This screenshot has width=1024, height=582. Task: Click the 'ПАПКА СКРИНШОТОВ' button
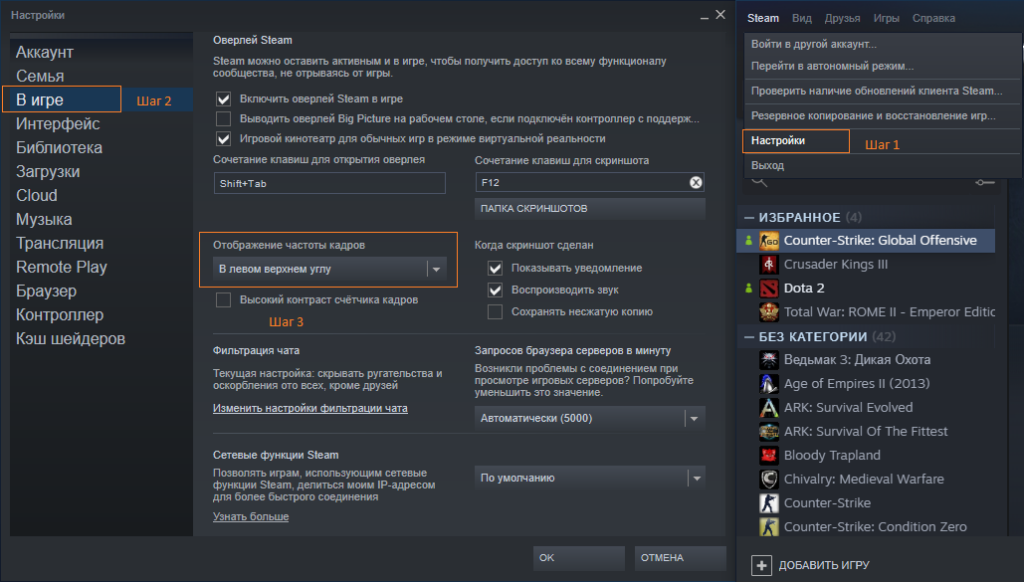point(534,209)
